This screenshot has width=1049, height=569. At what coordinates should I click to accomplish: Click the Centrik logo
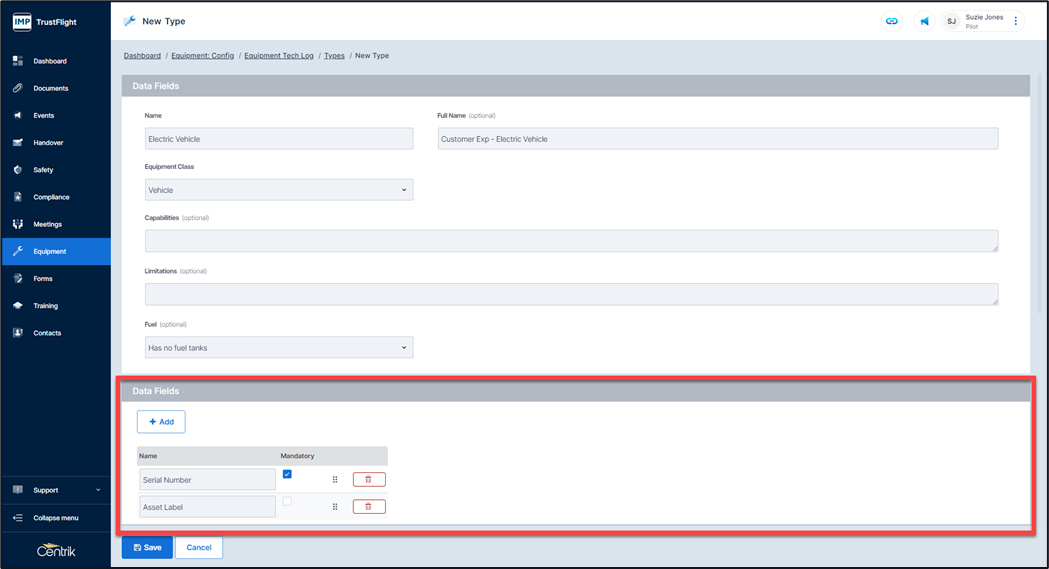click(x=56, y=550)
